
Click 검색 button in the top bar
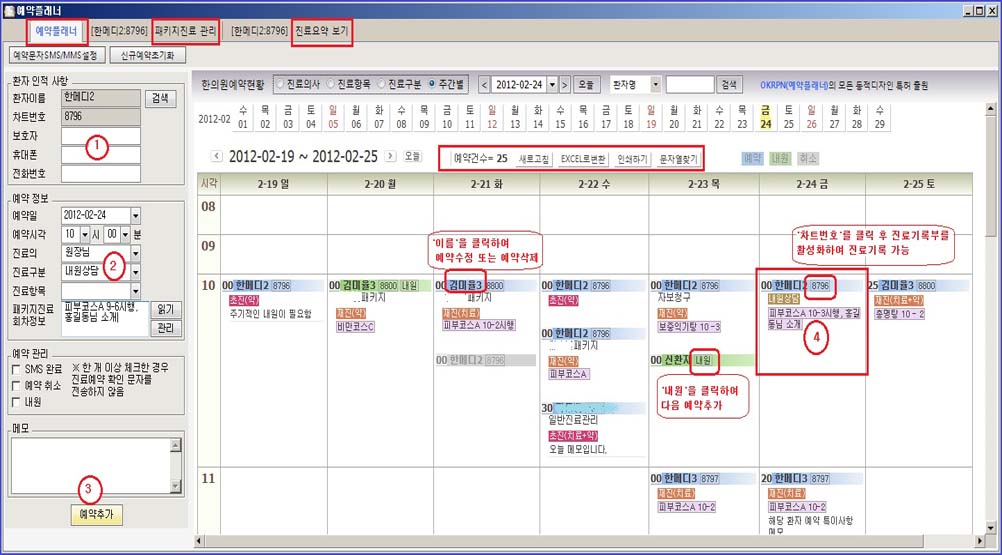(729, 84)
